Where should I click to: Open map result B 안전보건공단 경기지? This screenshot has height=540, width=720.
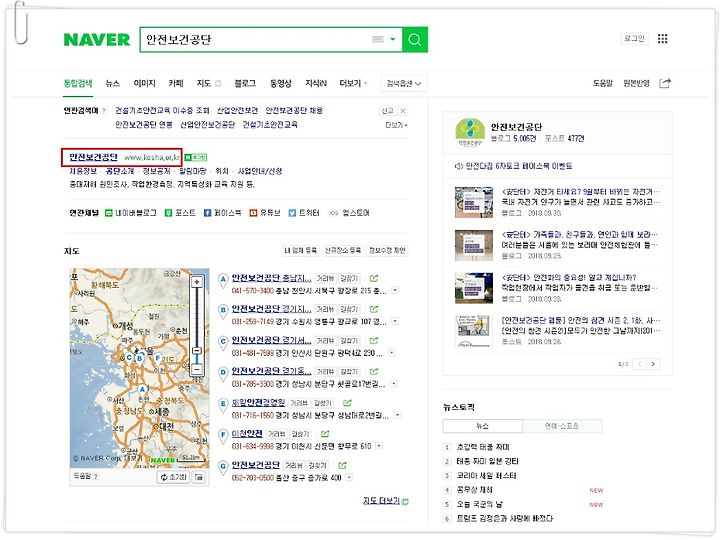coord(271,309)
